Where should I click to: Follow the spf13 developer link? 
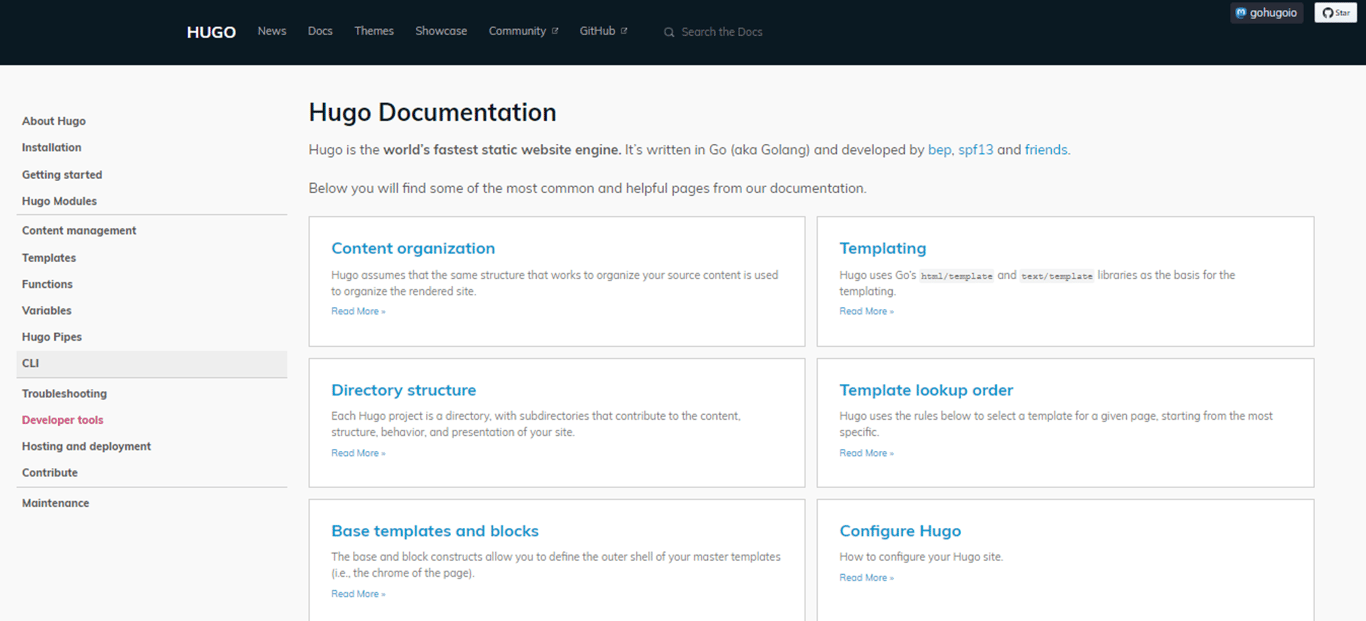[x=976, y=150]
